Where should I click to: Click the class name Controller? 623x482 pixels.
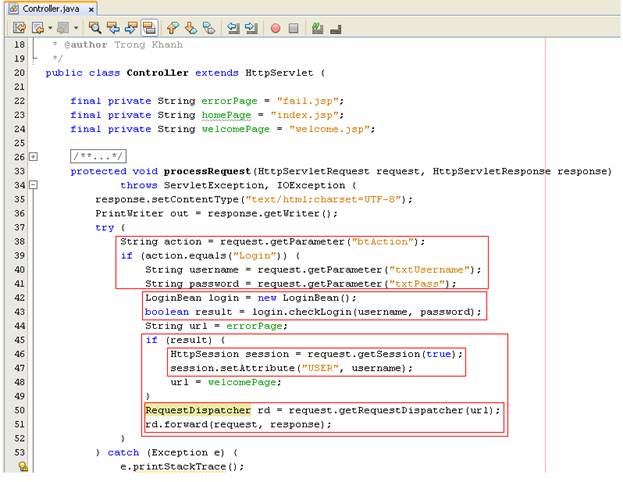click(157, 73)
